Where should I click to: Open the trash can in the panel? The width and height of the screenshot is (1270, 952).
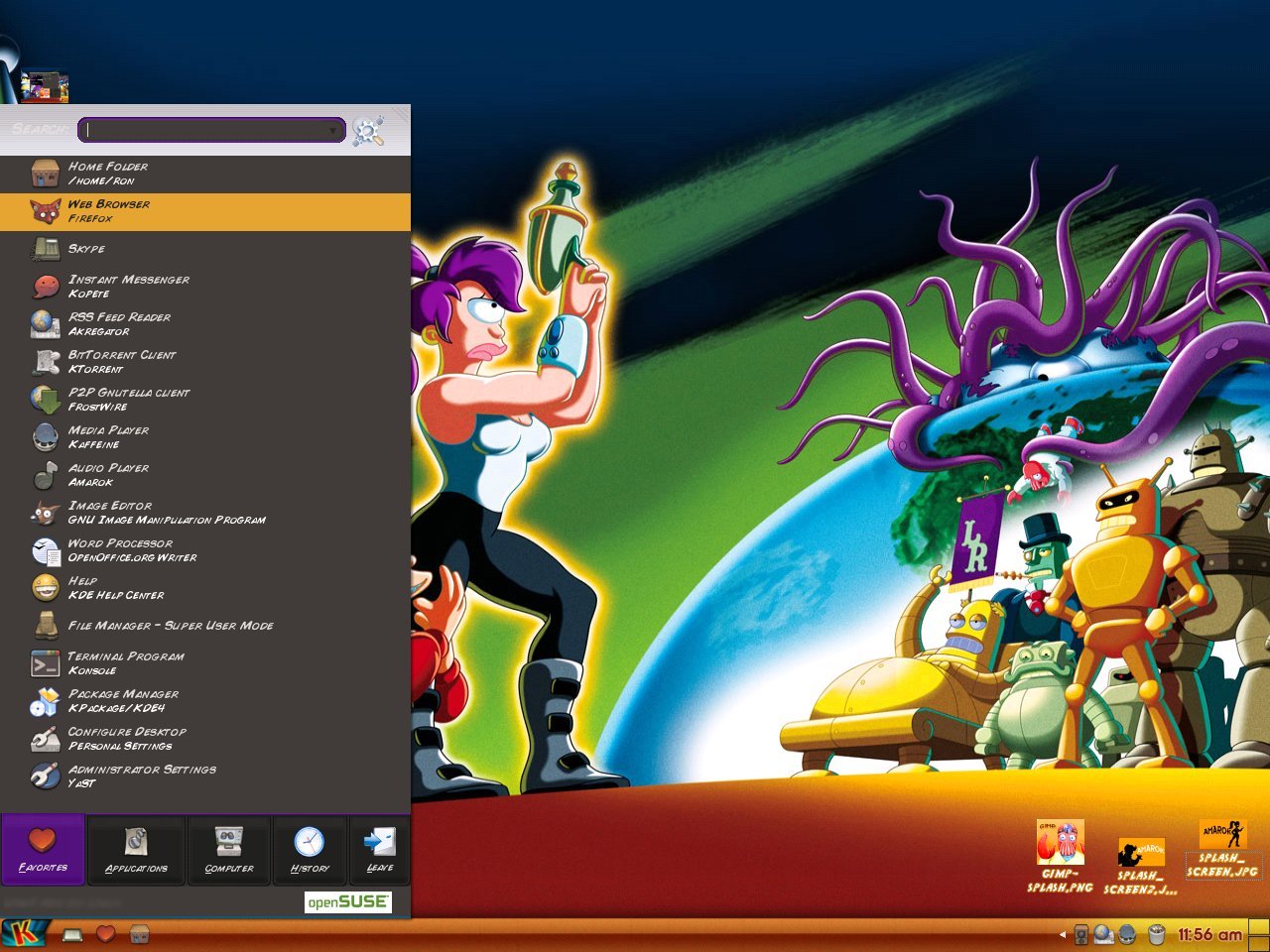1156,934
